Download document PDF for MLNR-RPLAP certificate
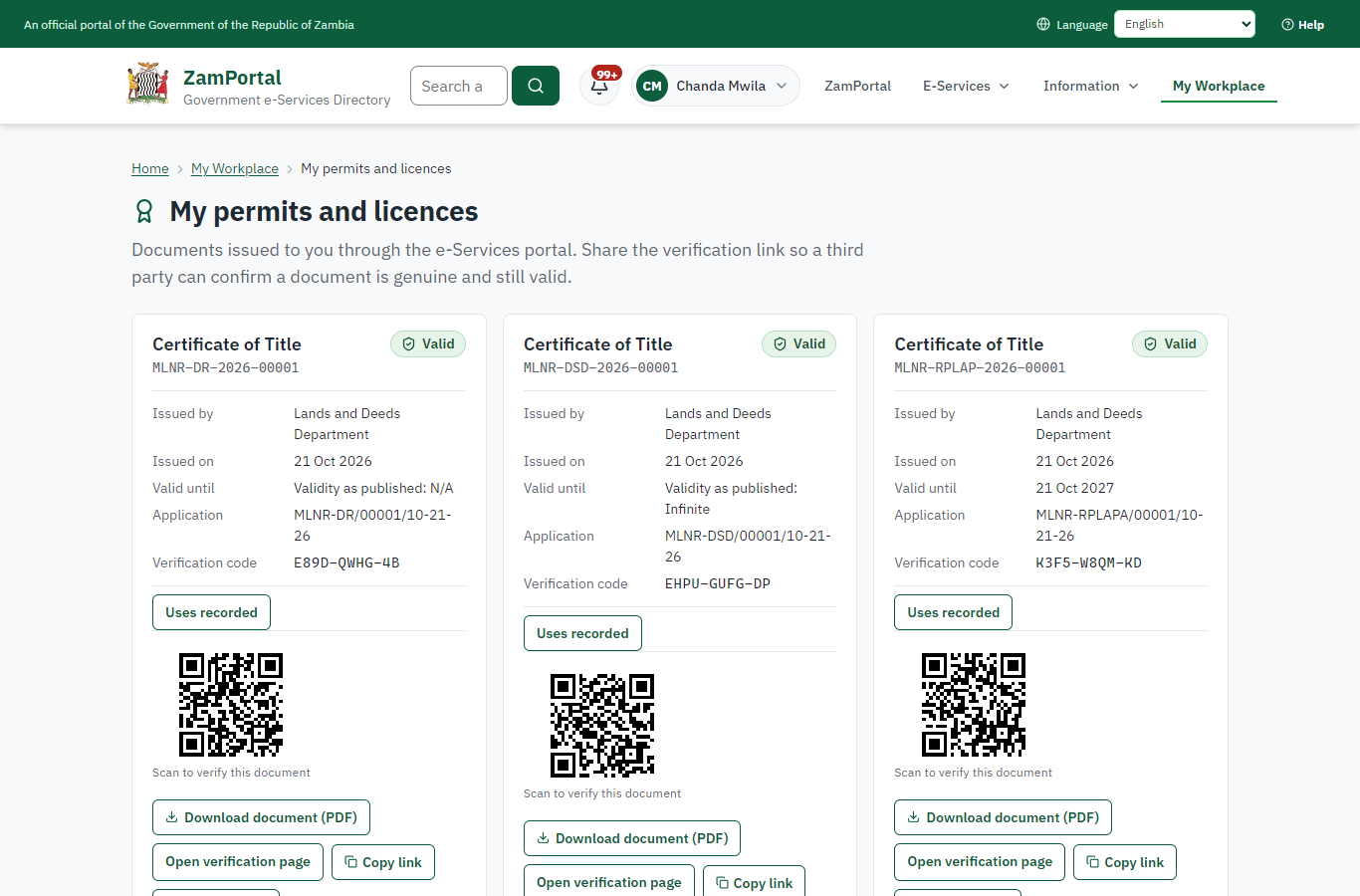This screenshot has width=1360, height=896. (x=1003, y=817)
